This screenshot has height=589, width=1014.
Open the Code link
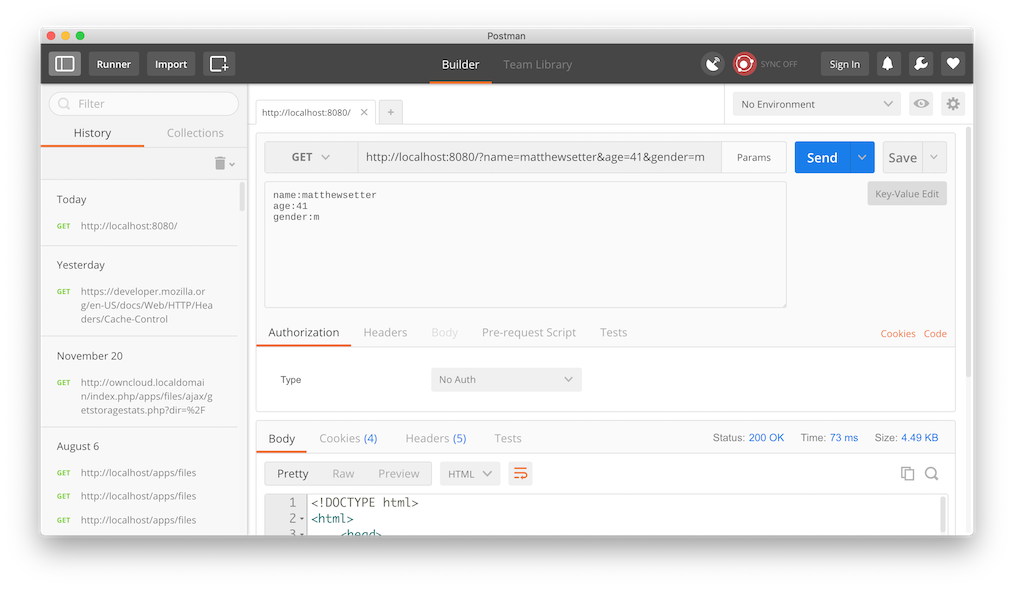point(935,334)
